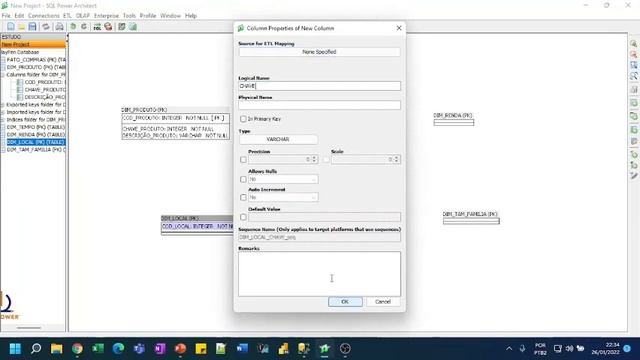The height and width of the screenshot is (360, 640).
Task: Open Google Chrome from taskbar
Action: coord(77,349)
